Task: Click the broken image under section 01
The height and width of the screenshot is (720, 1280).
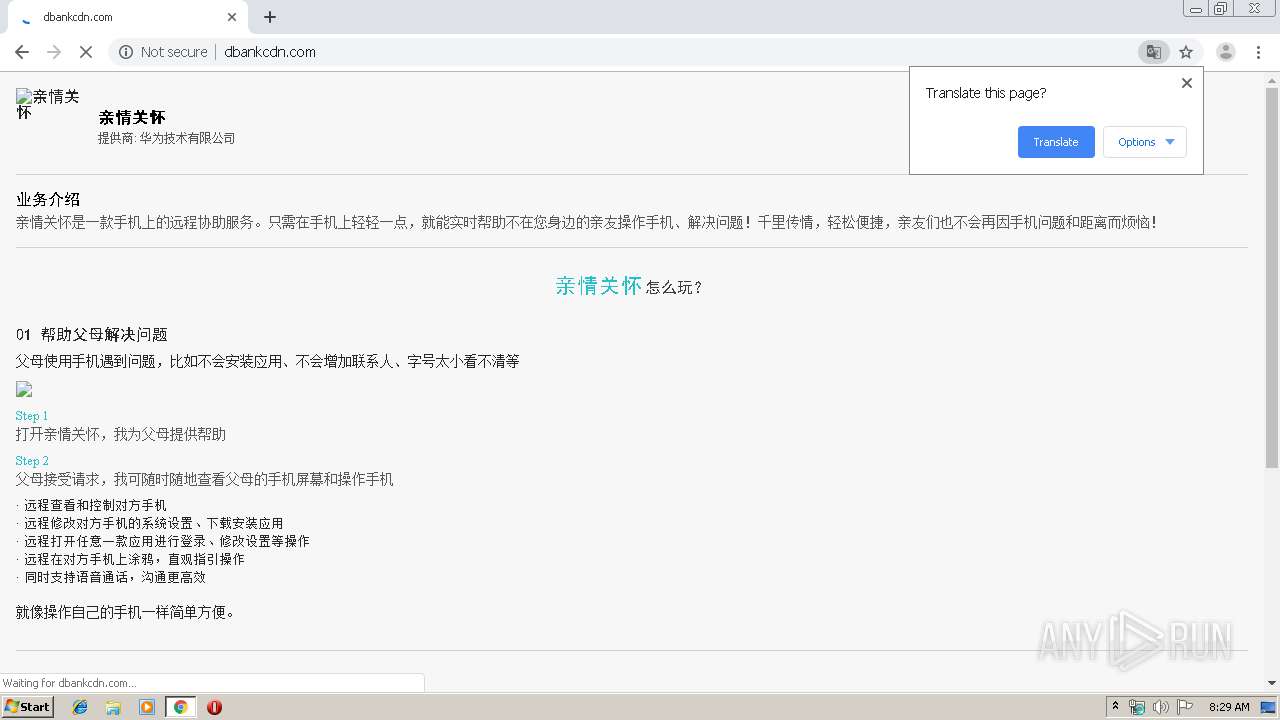Action: click(24, 389)
